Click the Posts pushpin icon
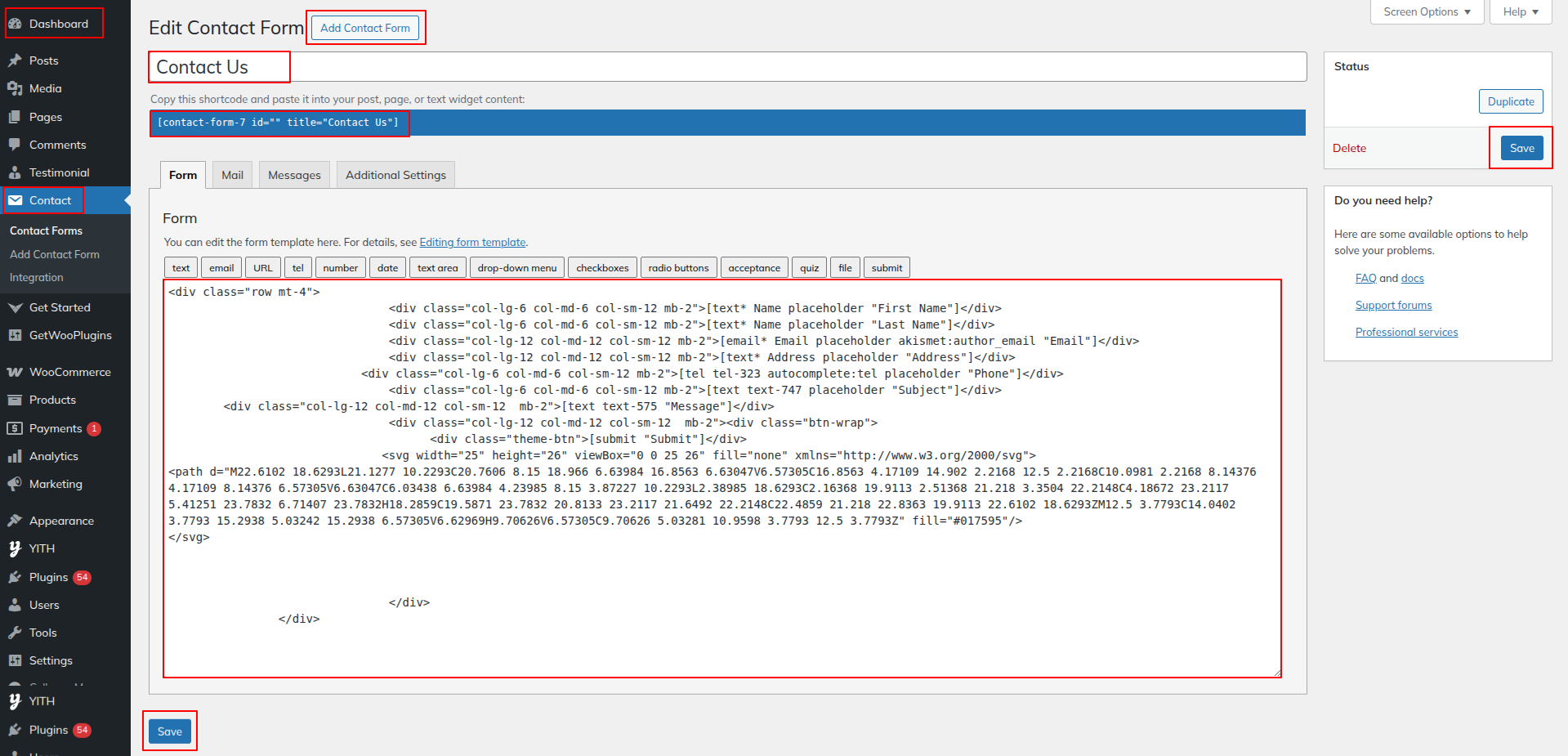This screenshot has height=756, width=1568. (15, 60)
